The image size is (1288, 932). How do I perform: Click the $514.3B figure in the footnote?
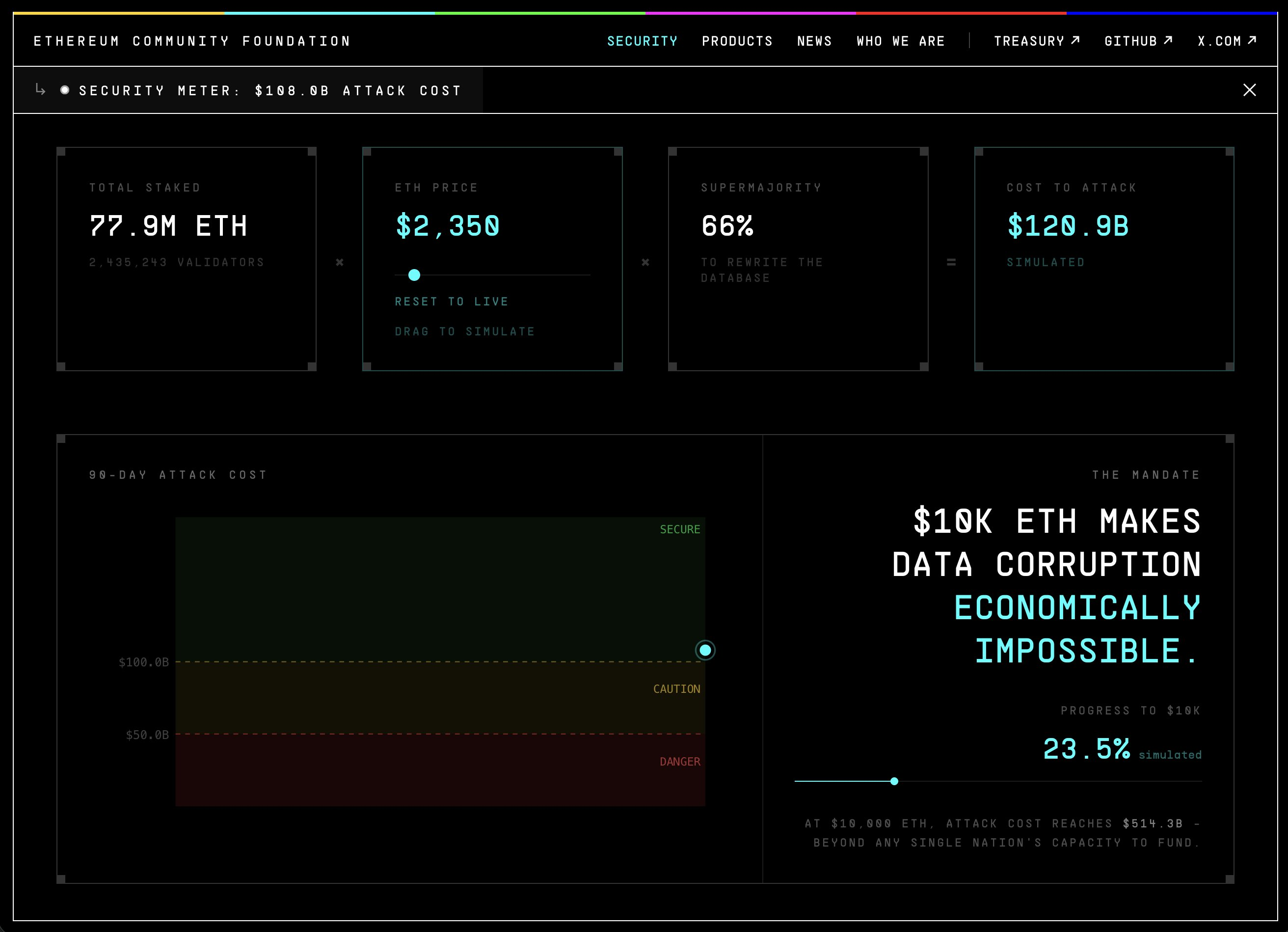tap(1153, 823)
